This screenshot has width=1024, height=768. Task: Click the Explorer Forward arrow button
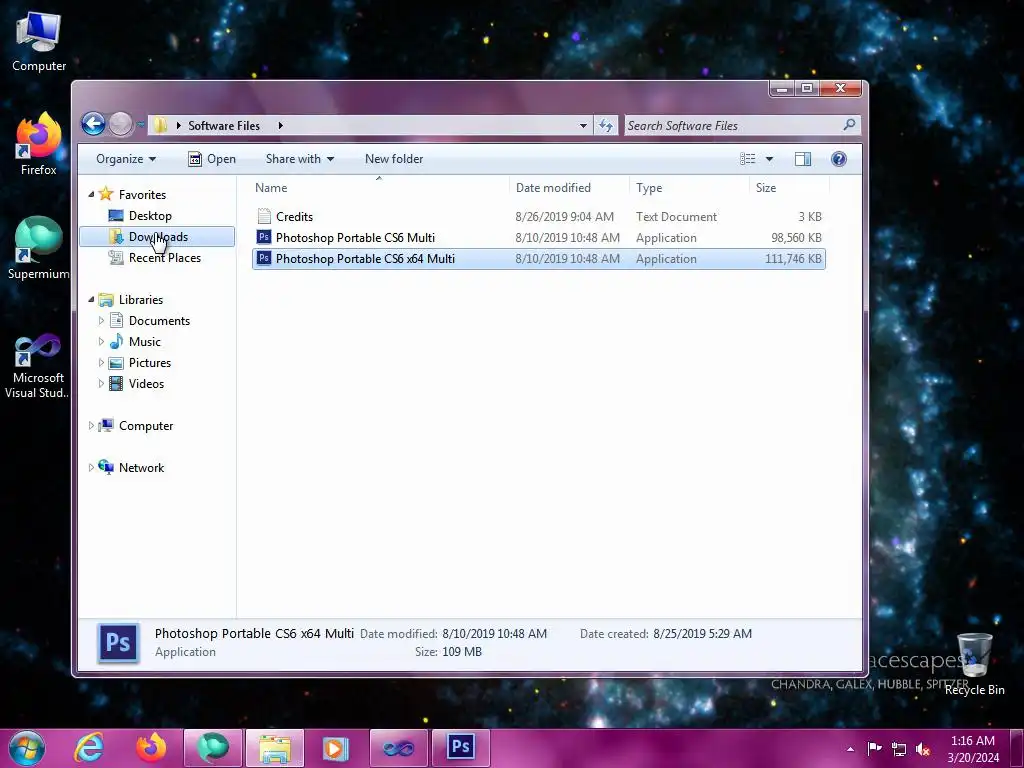(x=120, y=124)
